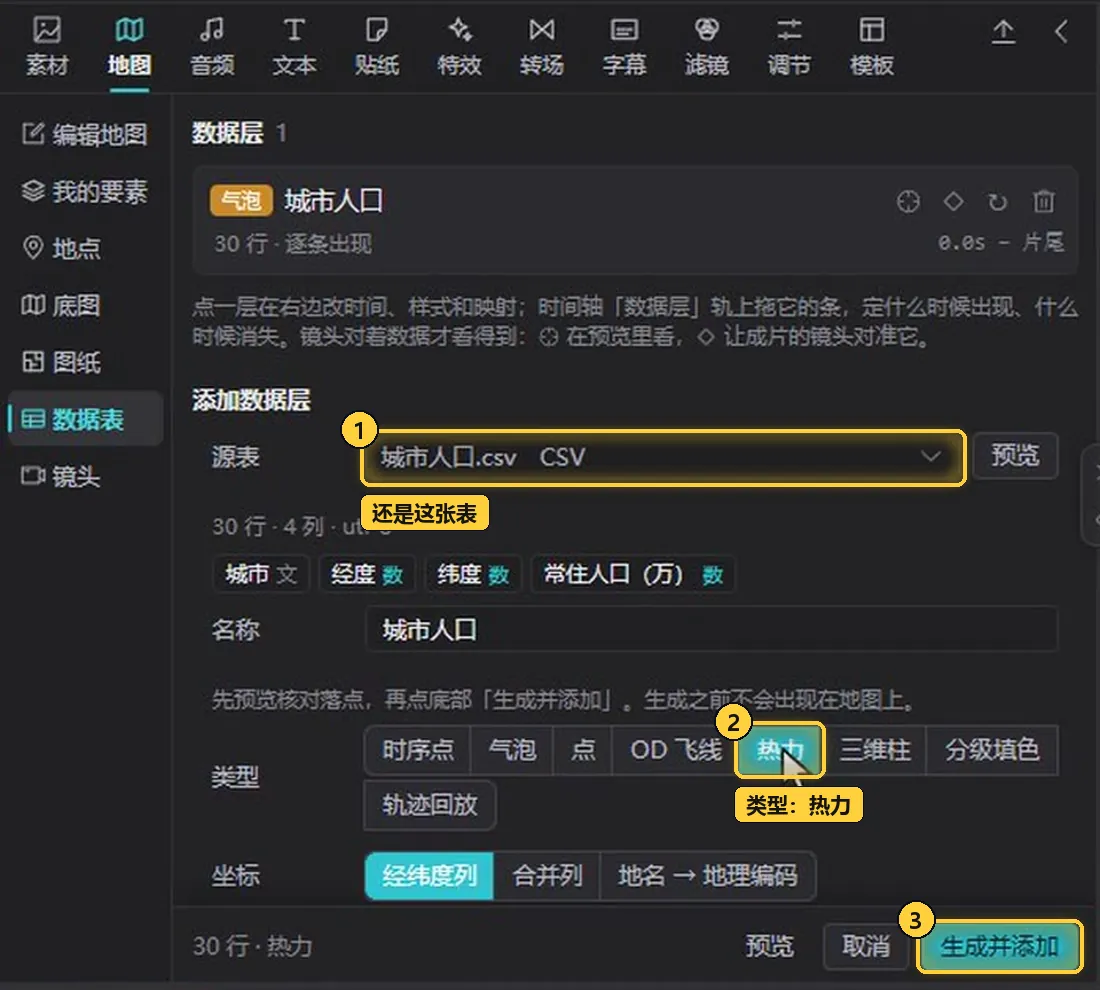Delete 城市人口 layer with the trash icon
The width and height of the screenshot is (1100, 990).
pyautogui.click(x=1043, y=201)
